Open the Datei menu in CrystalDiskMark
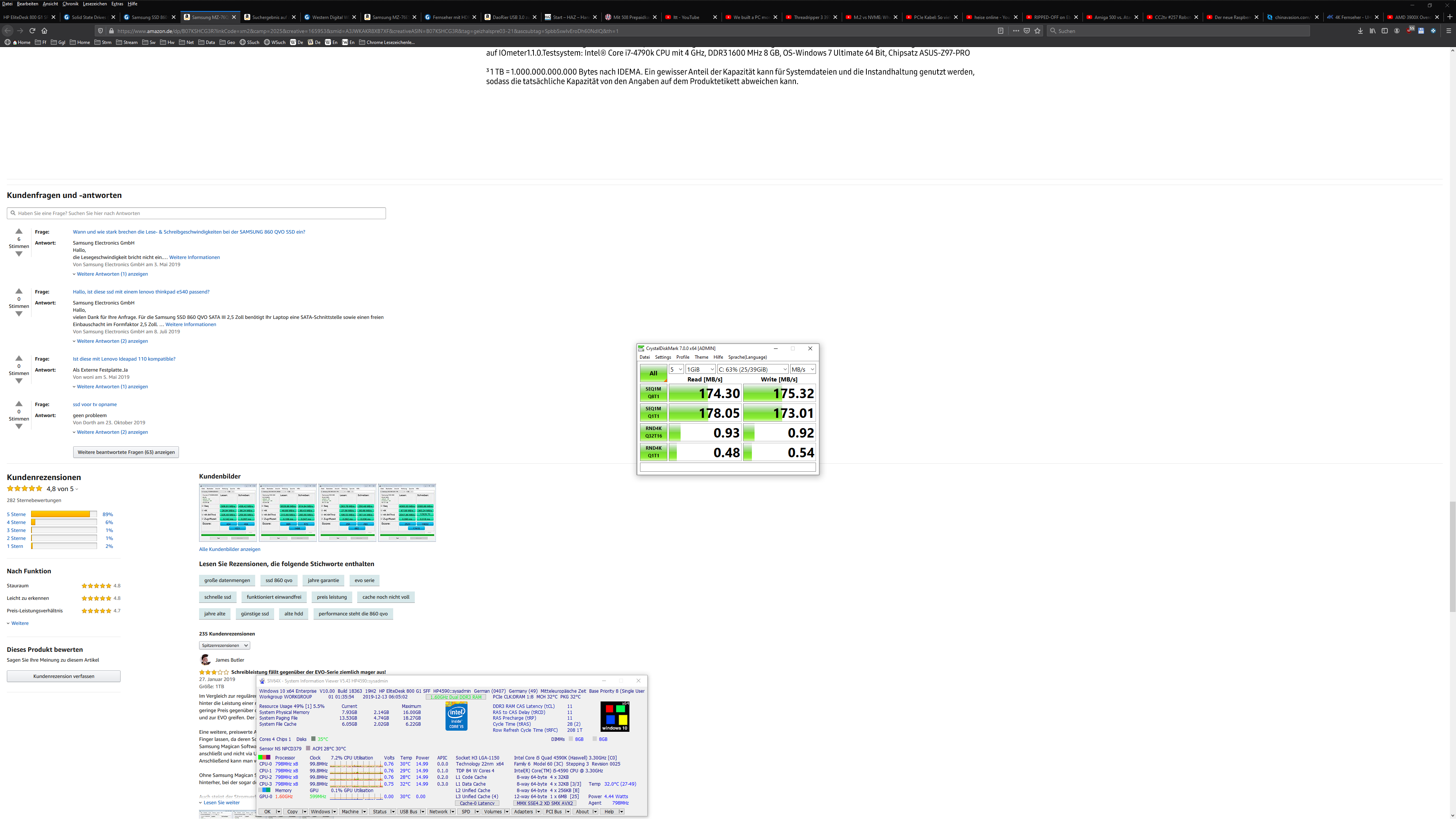 click(x=644, y=357)
